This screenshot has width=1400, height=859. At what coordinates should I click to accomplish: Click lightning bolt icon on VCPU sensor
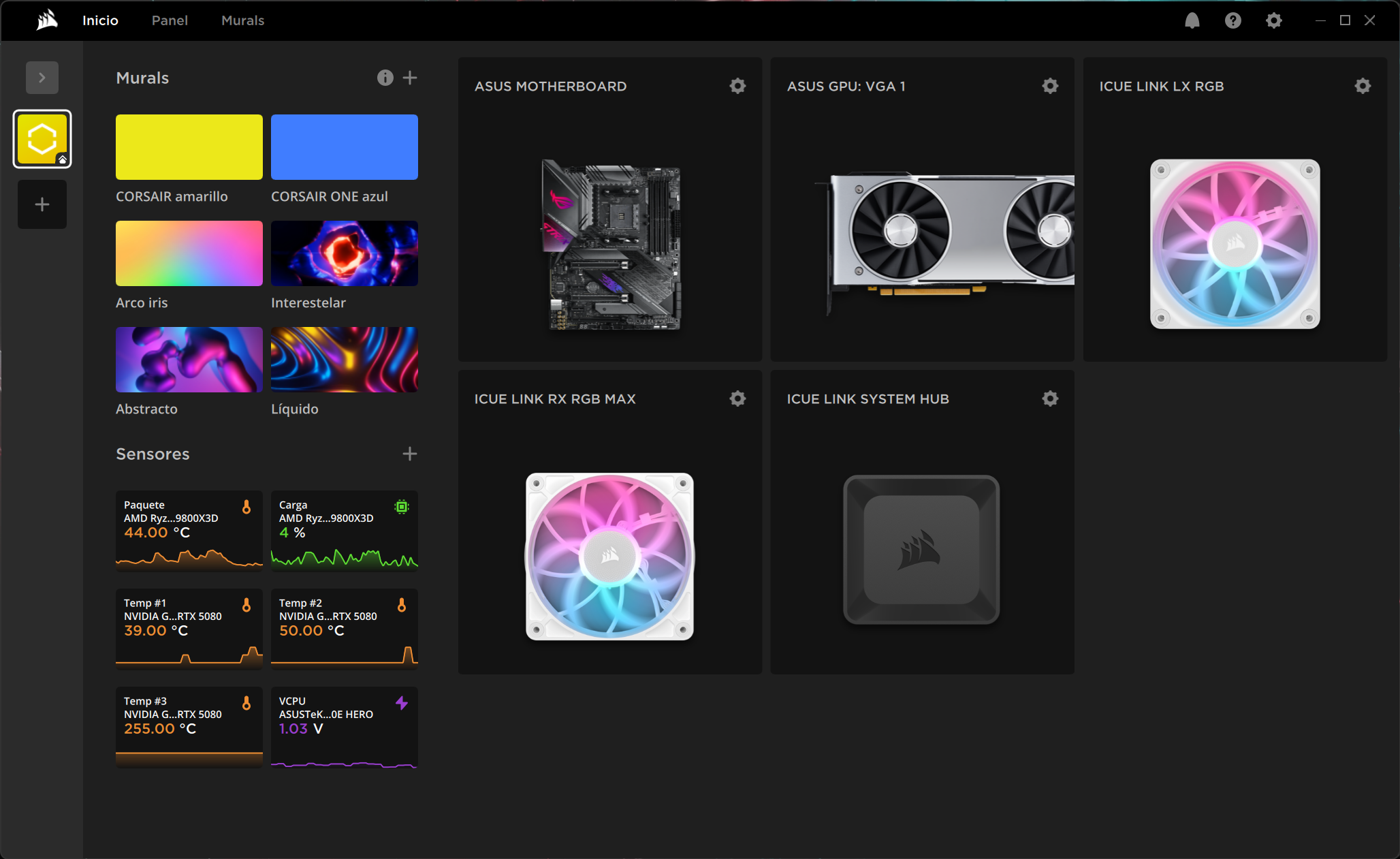[x=402, y=703]
